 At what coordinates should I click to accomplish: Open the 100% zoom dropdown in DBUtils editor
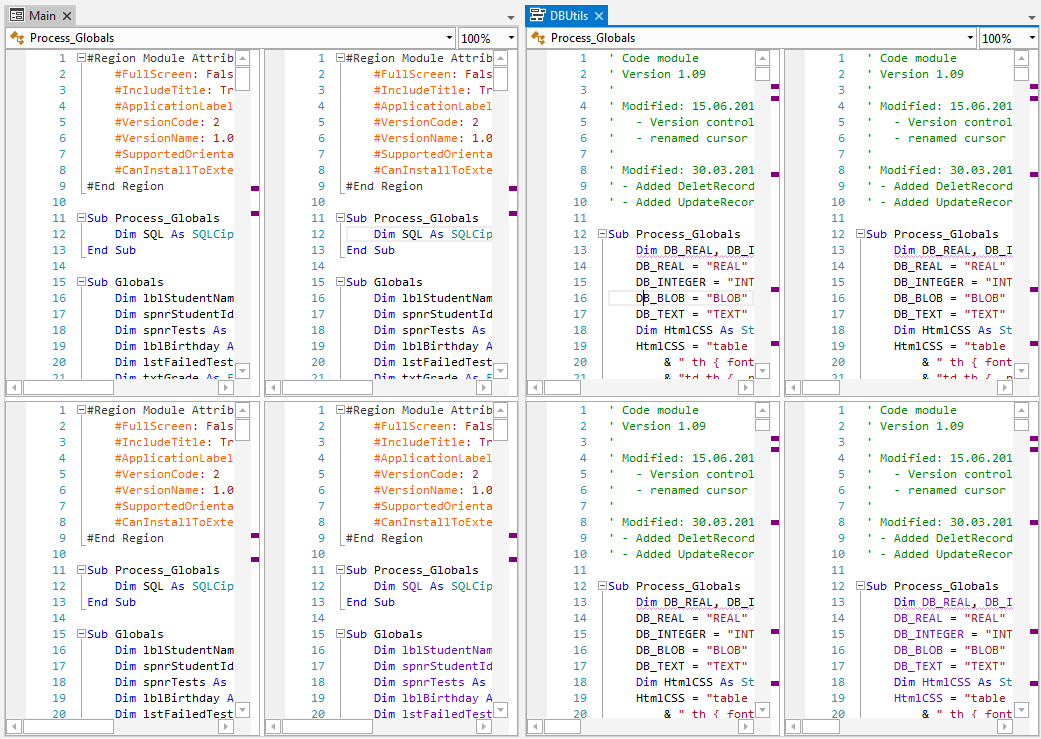(1031, 38)
